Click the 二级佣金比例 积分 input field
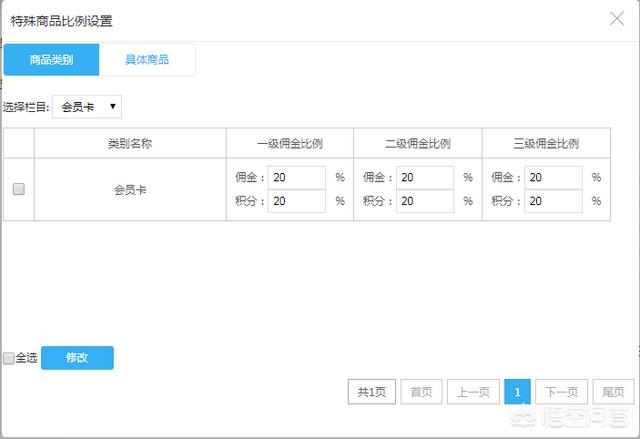This screenshot has height=439, width=640. [424, 201]
